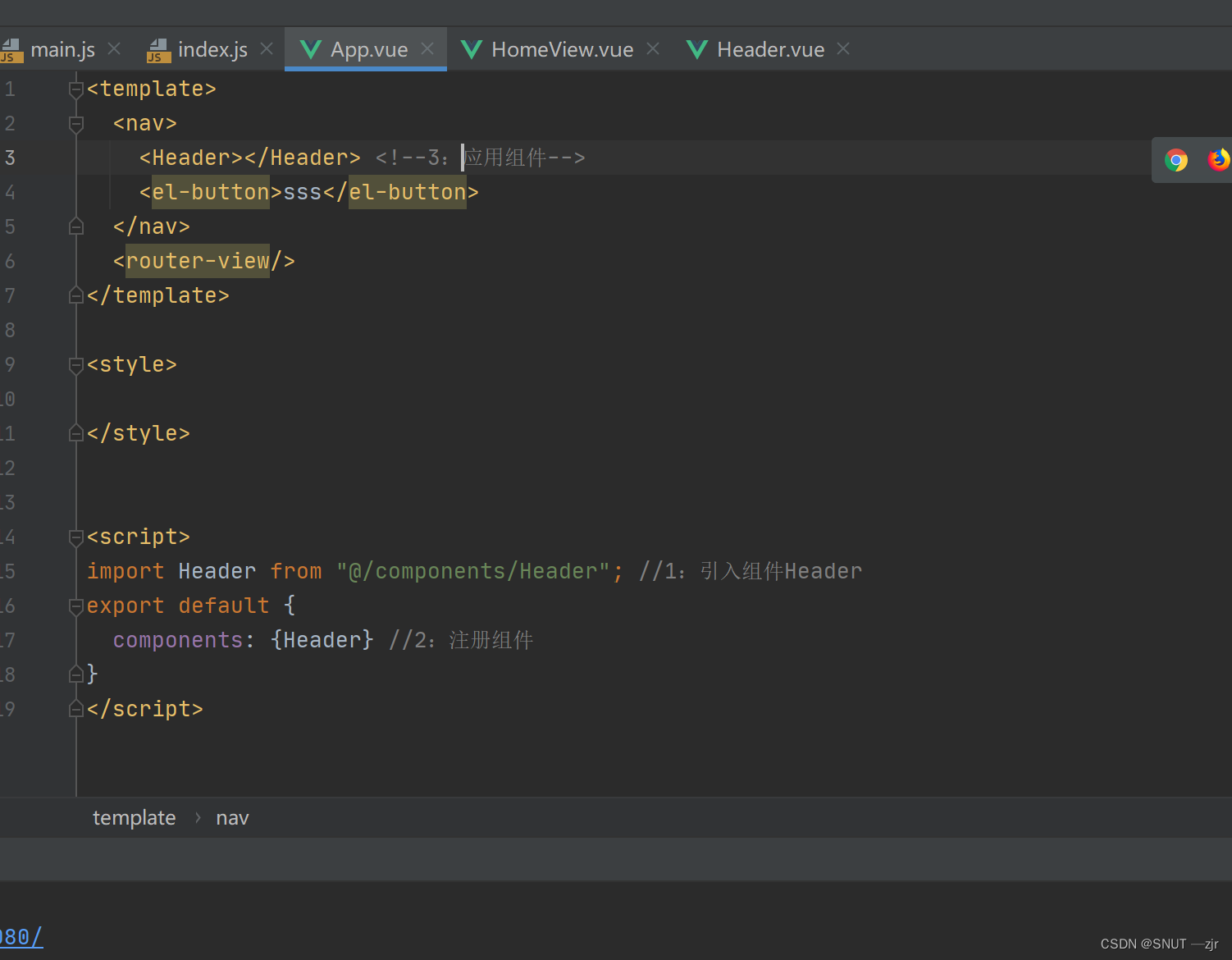Viewport: 1232px width, 960px height.
Task: Click line number 3 in the gutter
Action: pyautogui.click(x=10, y=158)
